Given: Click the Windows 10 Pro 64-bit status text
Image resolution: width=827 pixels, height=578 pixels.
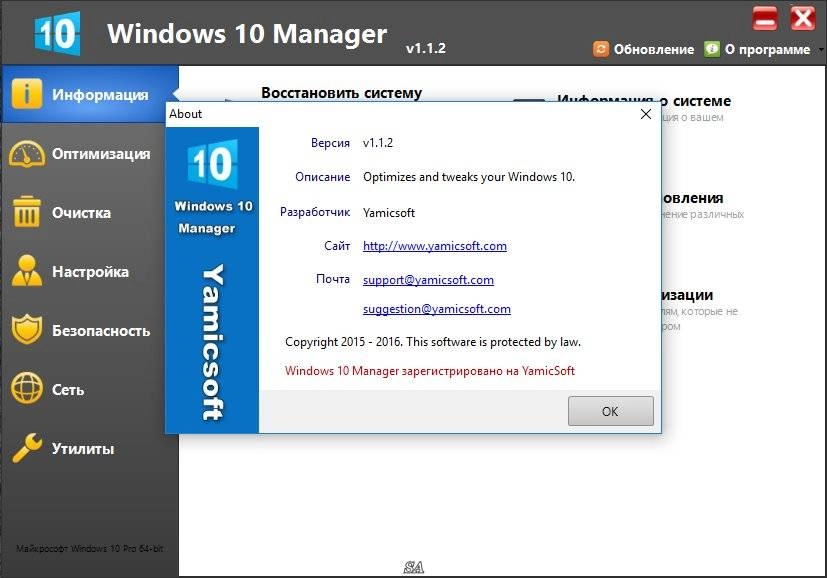Looking at the screenshot, I should tap(90, 548).
